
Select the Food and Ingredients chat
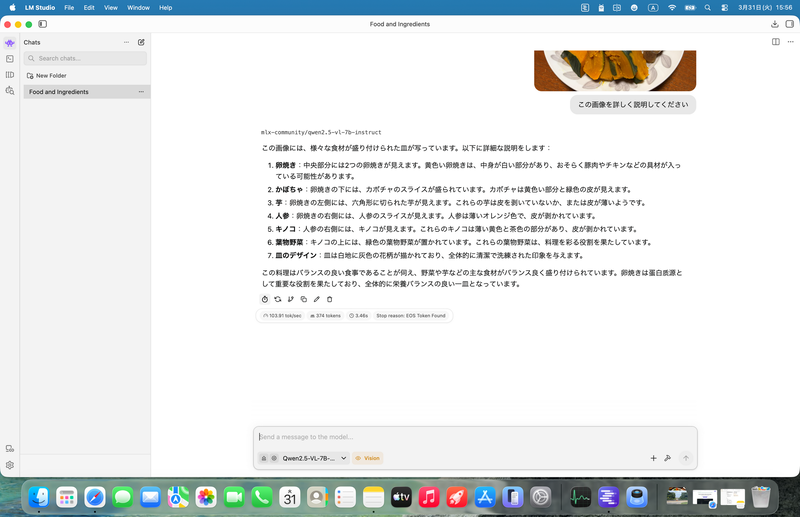(85, 92)
